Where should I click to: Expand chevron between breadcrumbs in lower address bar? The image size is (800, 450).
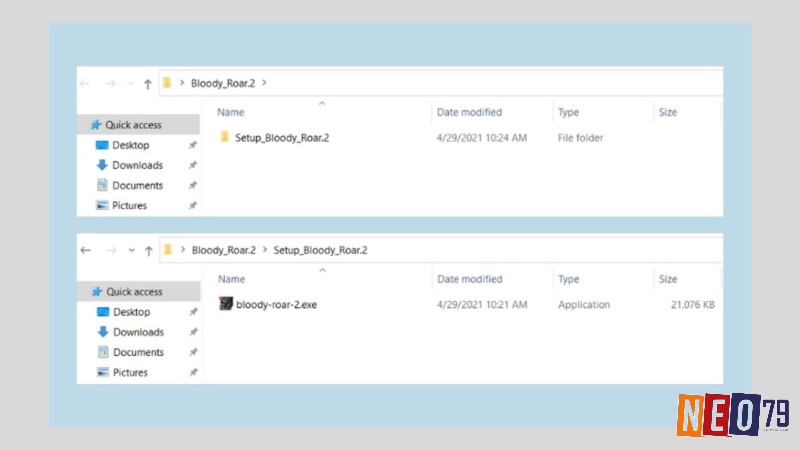265,249
